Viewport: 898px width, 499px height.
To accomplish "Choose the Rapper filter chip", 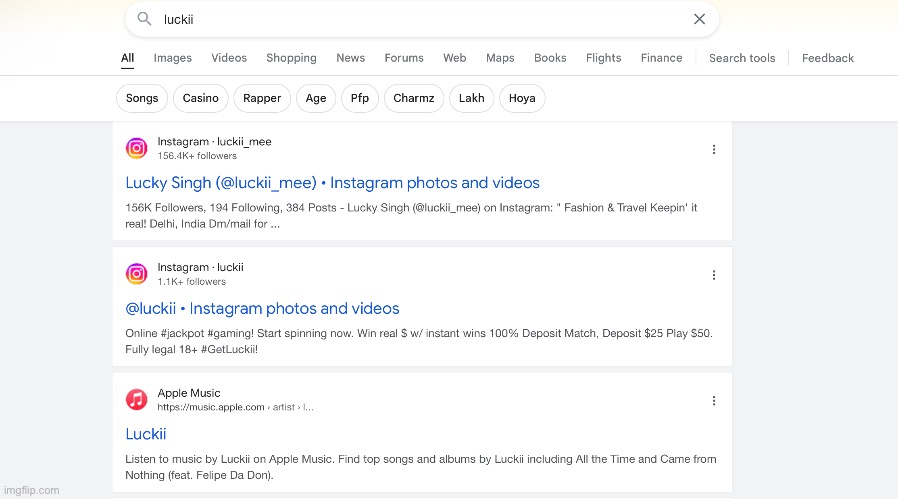I will (262, 98).
